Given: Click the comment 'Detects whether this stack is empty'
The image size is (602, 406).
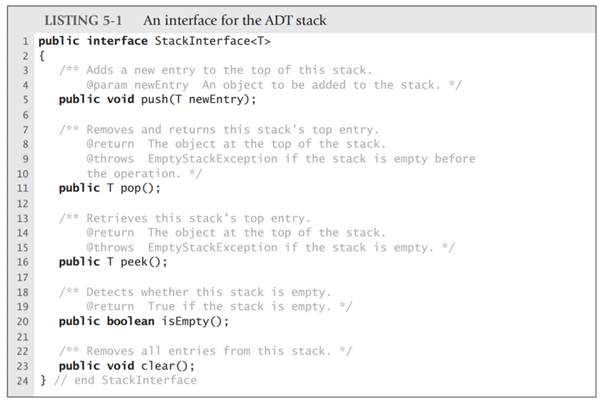Looking at the screenshot, I should 194,291.
